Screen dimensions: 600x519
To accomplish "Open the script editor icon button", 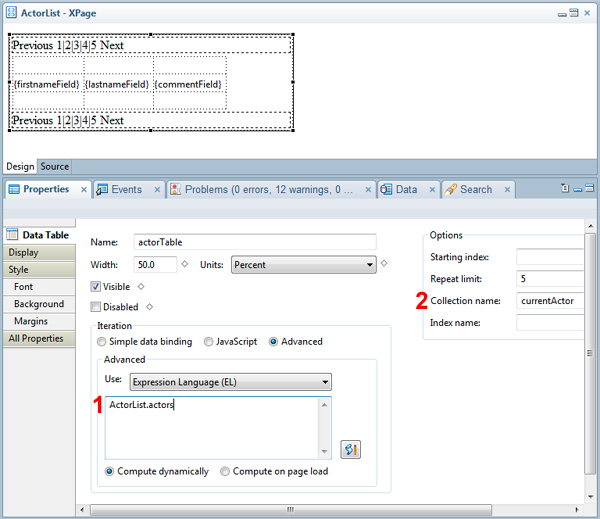I will (x=350, y=448).
